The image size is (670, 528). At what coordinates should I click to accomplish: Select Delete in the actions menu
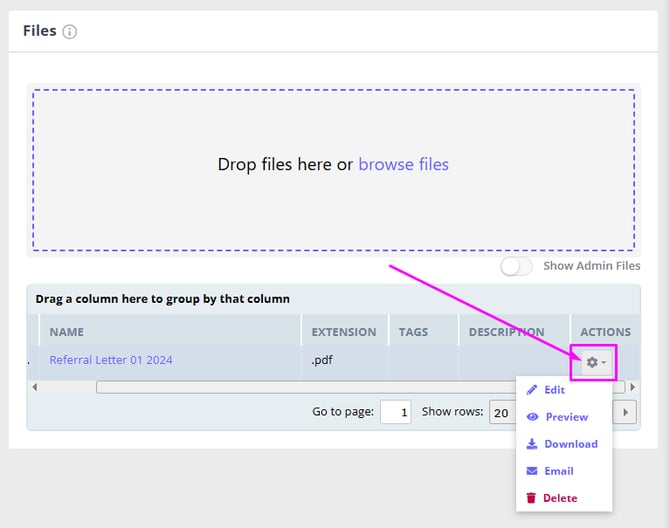560,498
